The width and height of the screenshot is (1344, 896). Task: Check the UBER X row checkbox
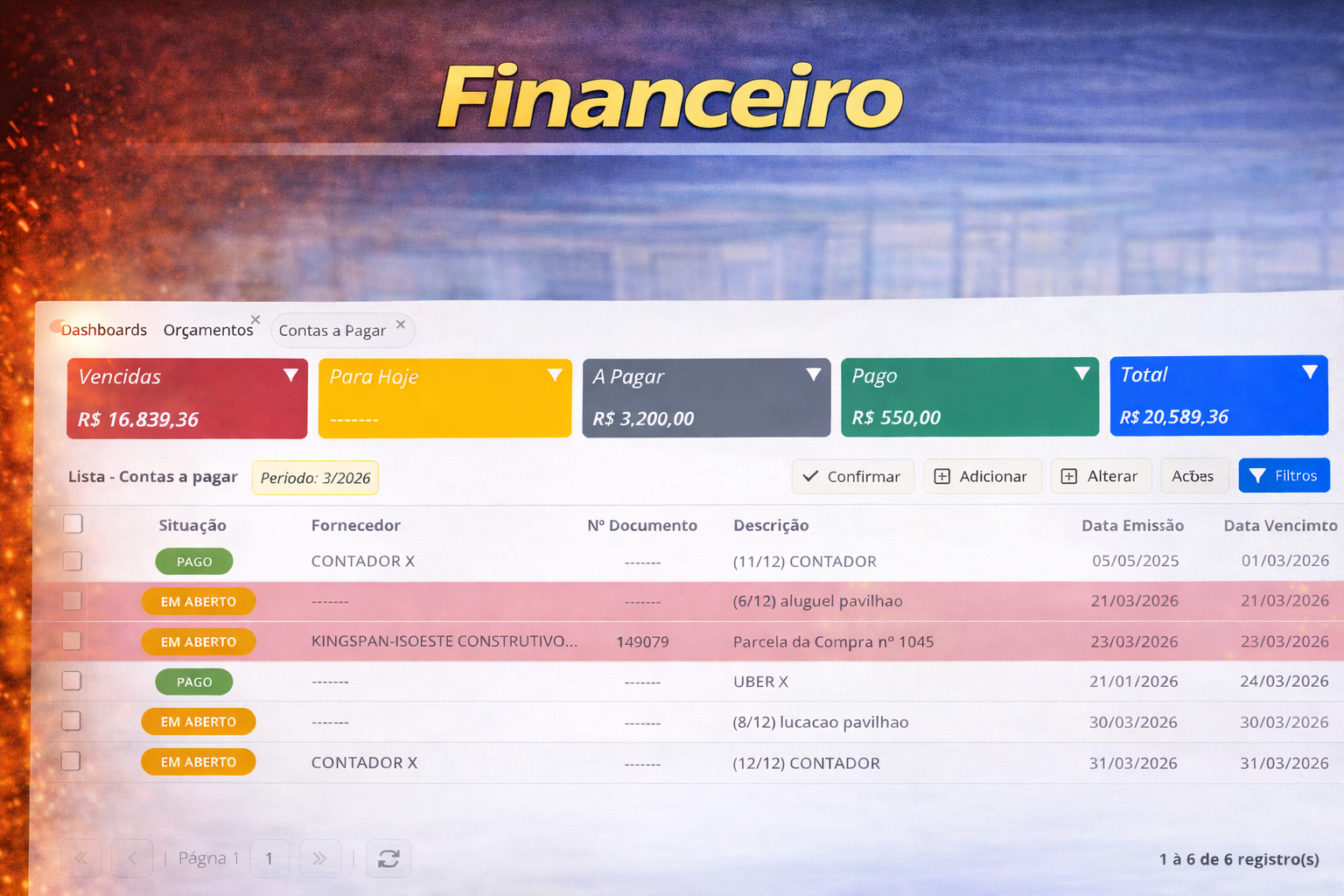pos(72,681)
